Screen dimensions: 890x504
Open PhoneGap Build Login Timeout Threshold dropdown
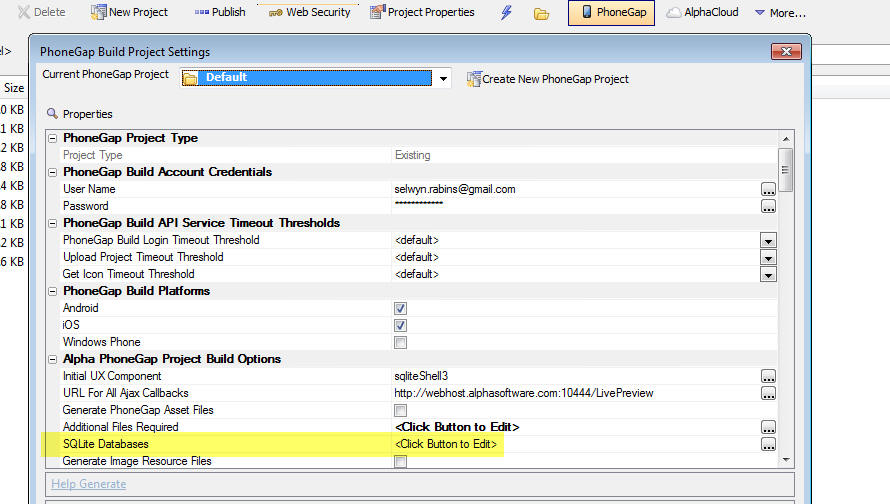click(768, 241)
